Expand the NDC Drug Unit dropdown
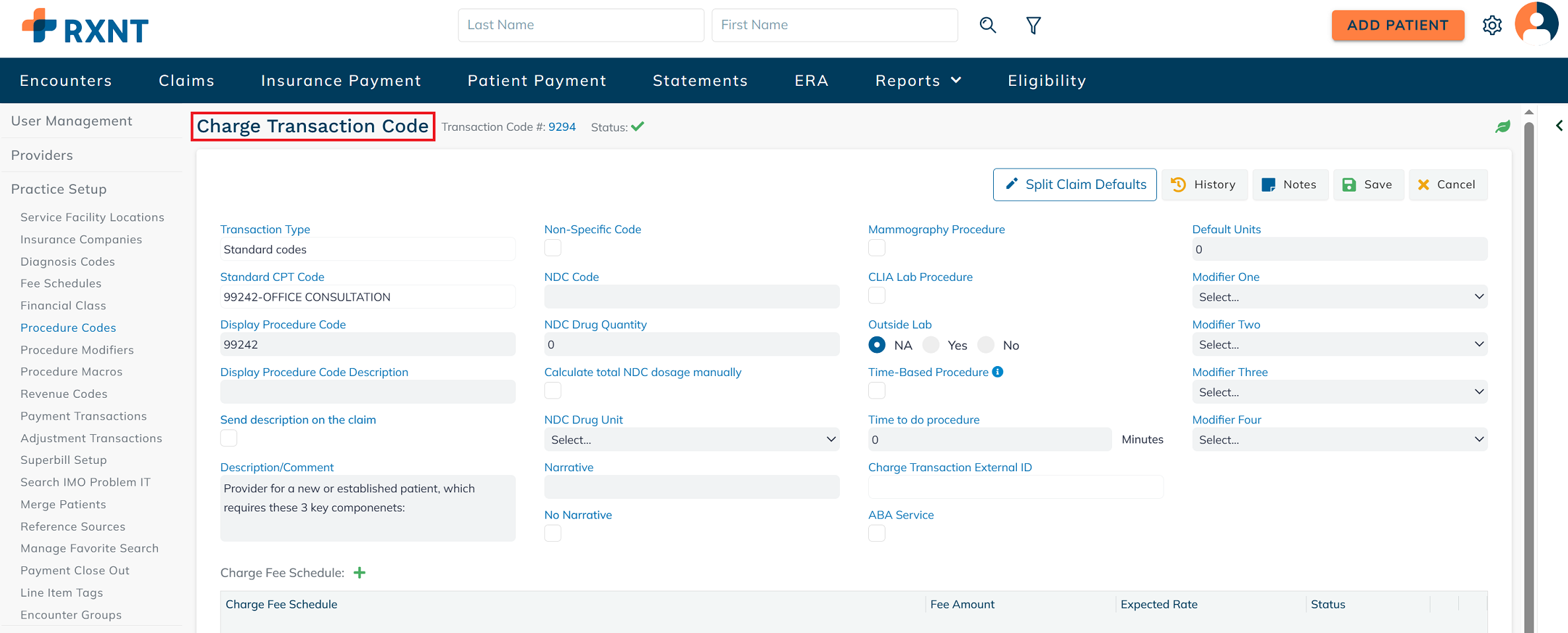Viewport: 1568px width, 633px height. [691, 439]
